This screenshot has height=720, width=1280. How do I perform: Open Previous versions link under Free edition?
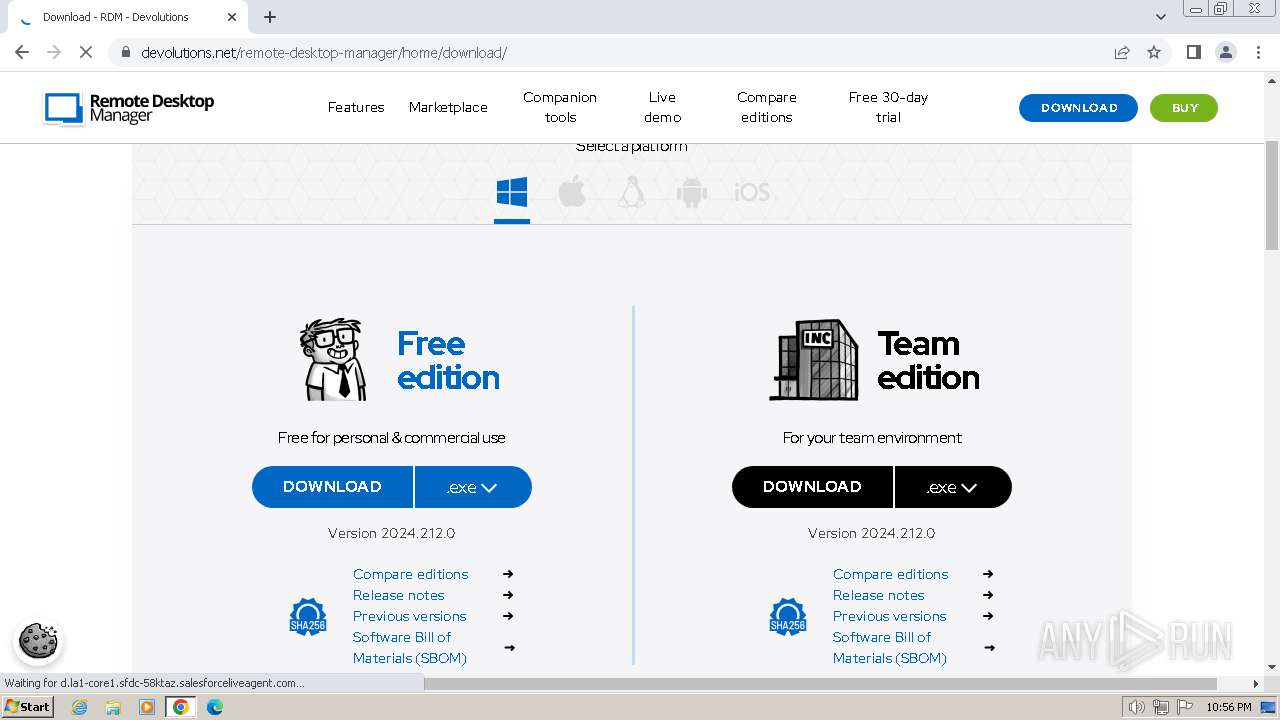pyautogui.click(x=409, y=616)
